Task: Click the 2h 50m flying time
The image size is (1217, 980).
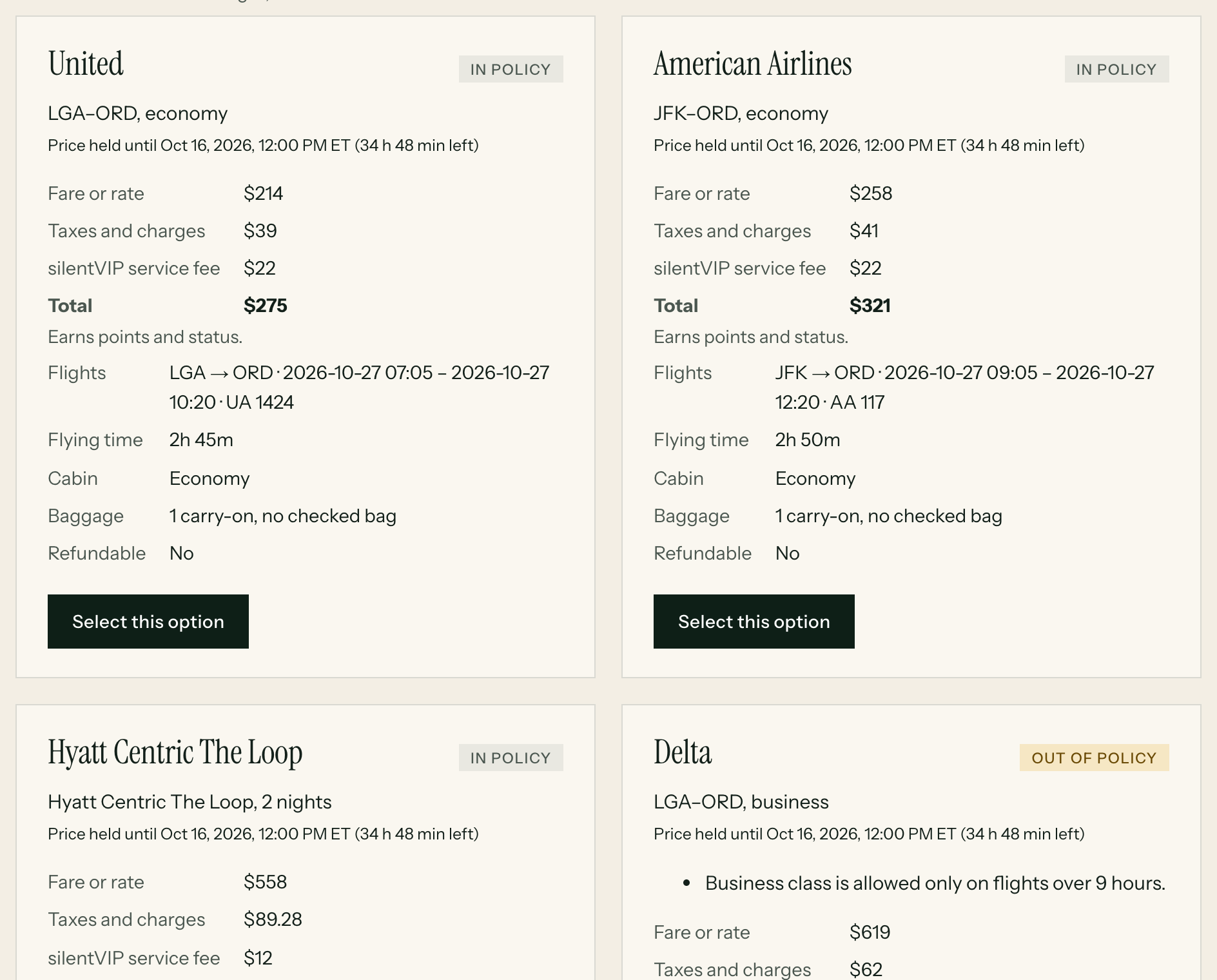Action: (808, 440)
